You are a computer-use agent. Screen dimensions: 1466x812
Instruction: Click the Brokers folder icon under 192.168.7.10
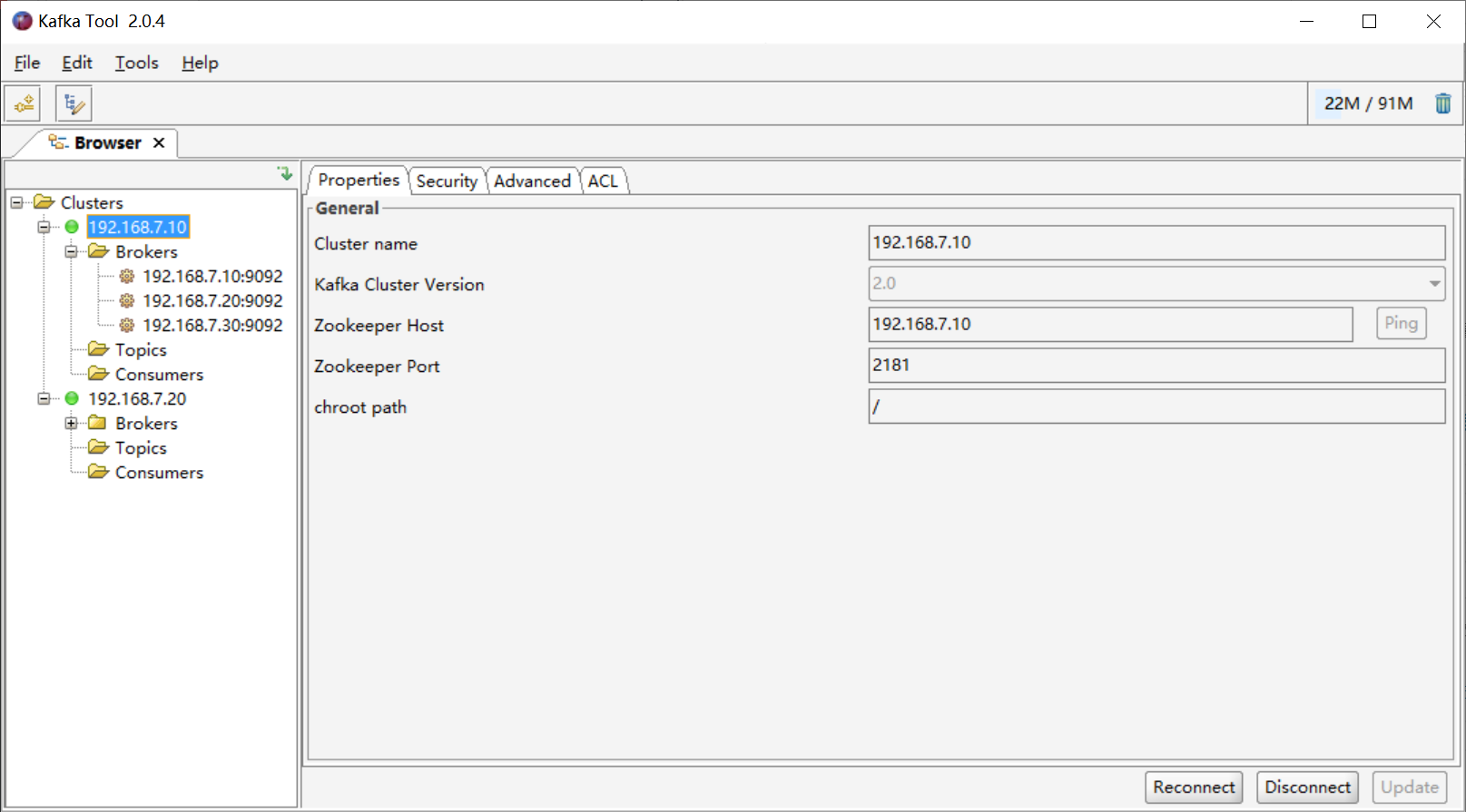(x=98, y=251)
